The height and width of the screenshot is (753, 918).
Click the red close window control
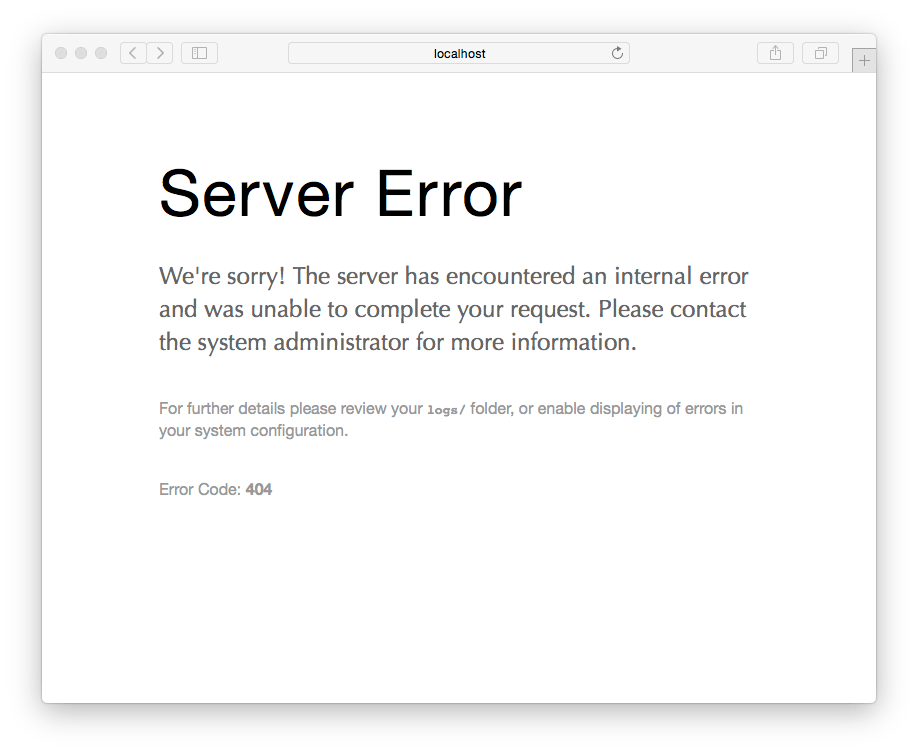pyautogui.click(x=61, y=53)
